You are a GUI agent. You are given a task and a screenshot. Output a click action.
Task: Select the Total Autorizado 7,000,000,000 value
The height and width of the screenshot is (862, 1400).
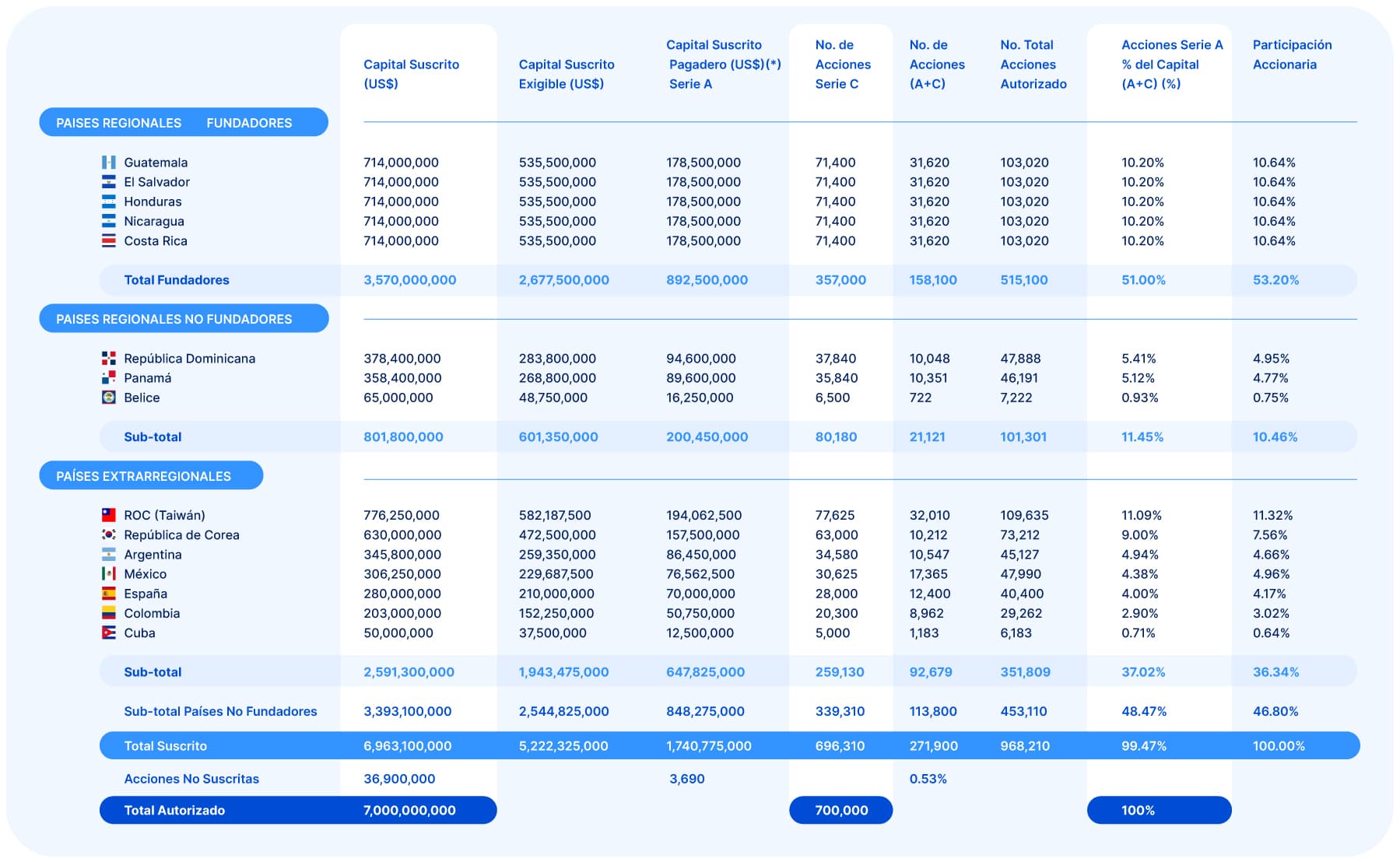pyautogui.click(x=409, y=811)
